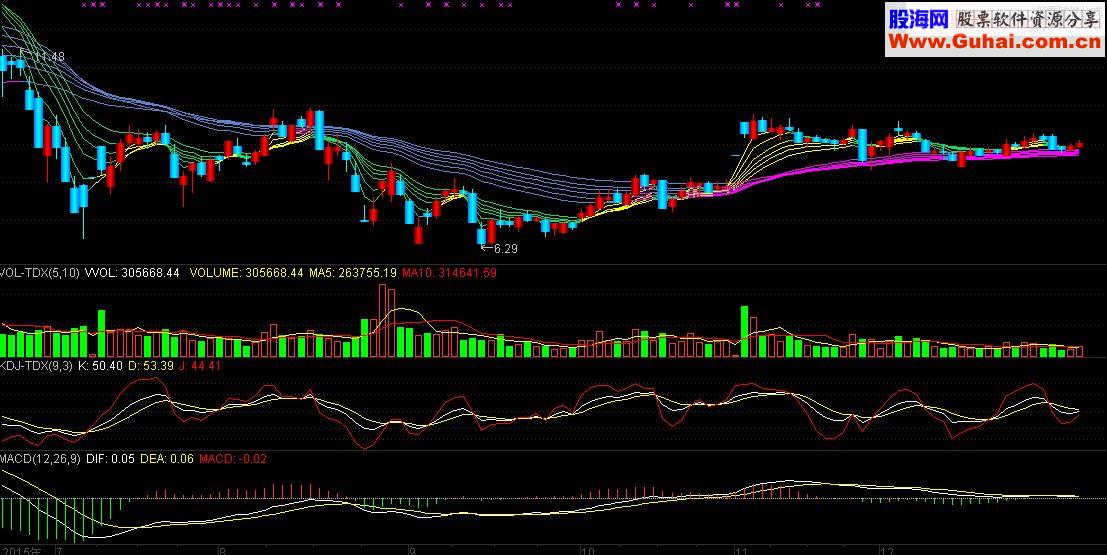Click the DEA: 0.06 readout
Image resolution: width=1107 pixels, height=555 pixels.
[x=167, y=458]
